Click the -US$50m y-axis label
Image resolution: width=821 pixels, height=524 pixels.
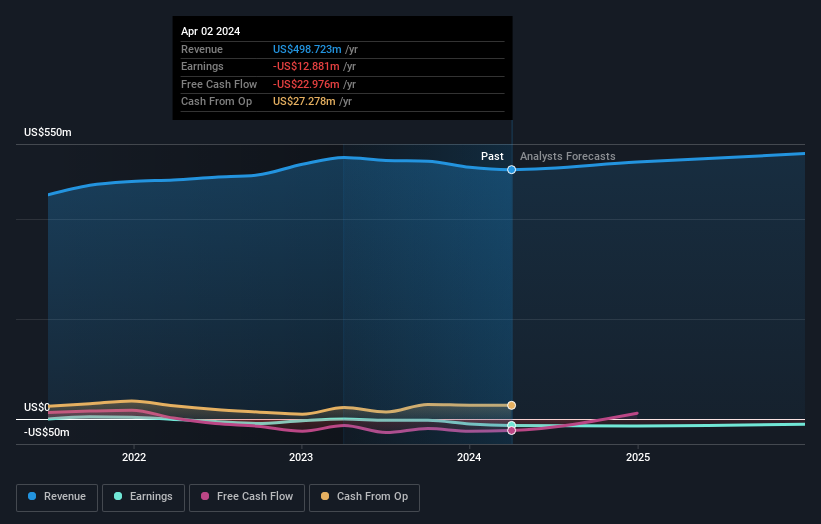(47, 432)
